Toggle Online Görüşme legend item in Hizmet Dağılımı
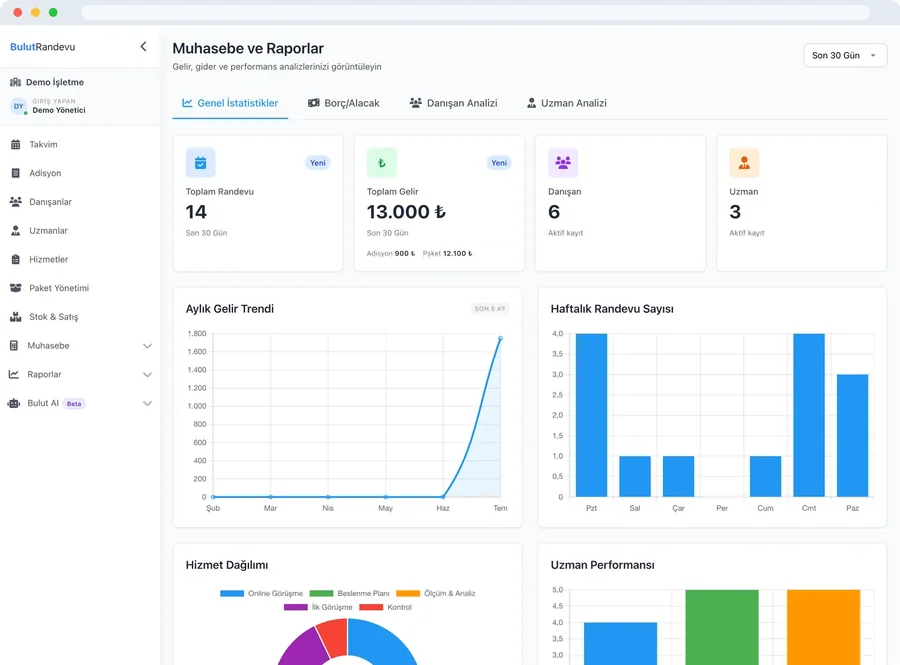The height and width of the screenshot is (665, 900). [x=261, y=593]
